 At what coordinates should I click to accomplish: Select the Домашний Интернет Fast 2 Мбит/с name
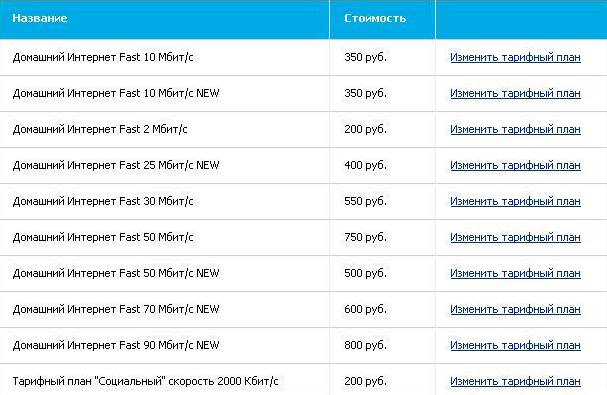100,129
